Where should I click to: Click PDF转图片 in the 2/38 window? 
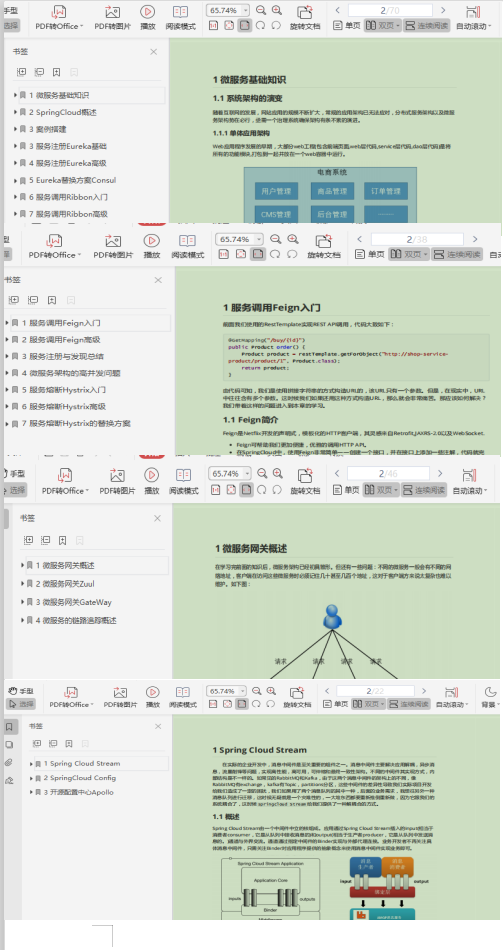click(x=113, y=247)
